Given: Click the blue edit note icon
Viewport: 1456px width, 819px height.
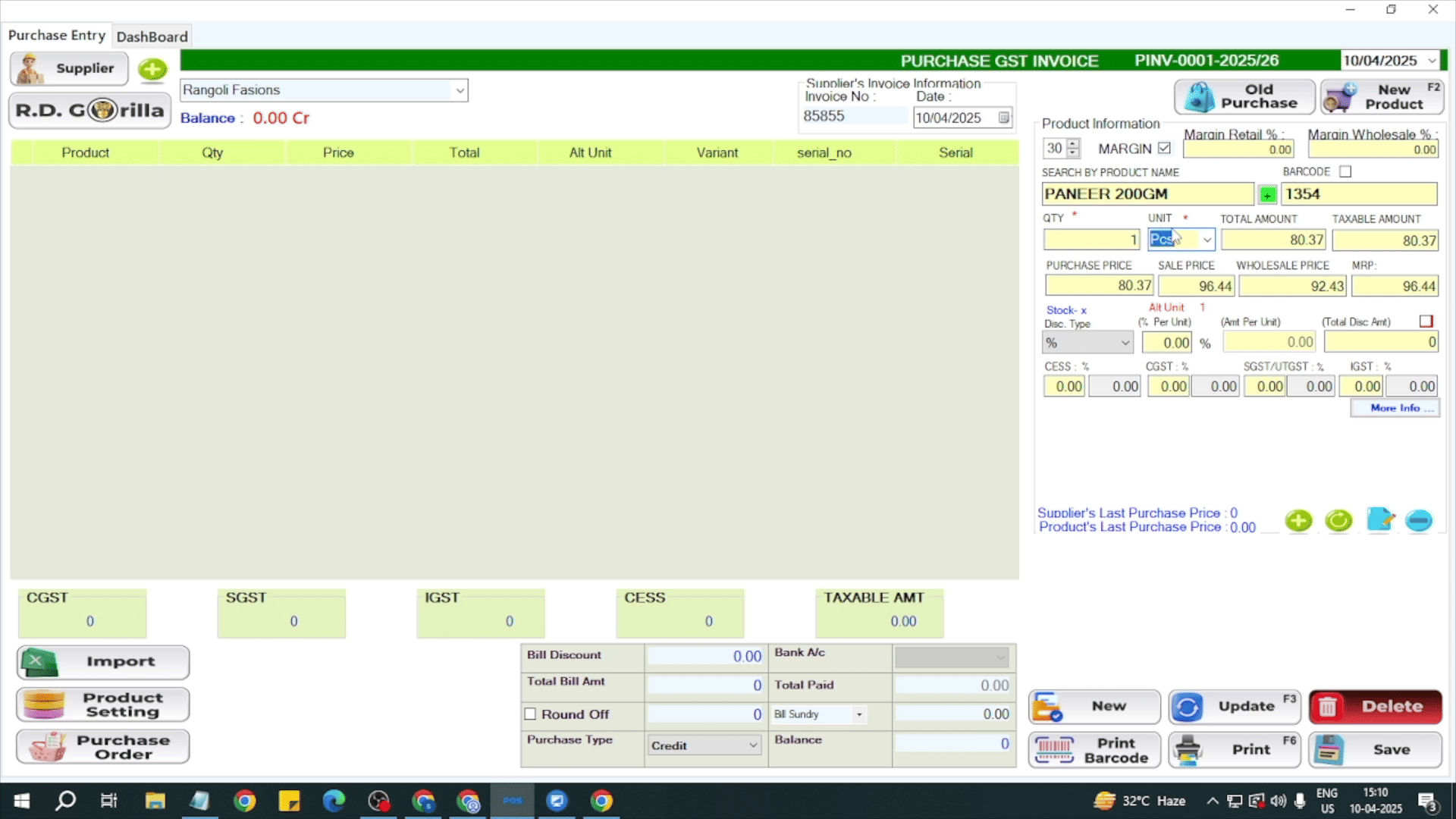Looking at the screenshot, I should coord(1380,520).
